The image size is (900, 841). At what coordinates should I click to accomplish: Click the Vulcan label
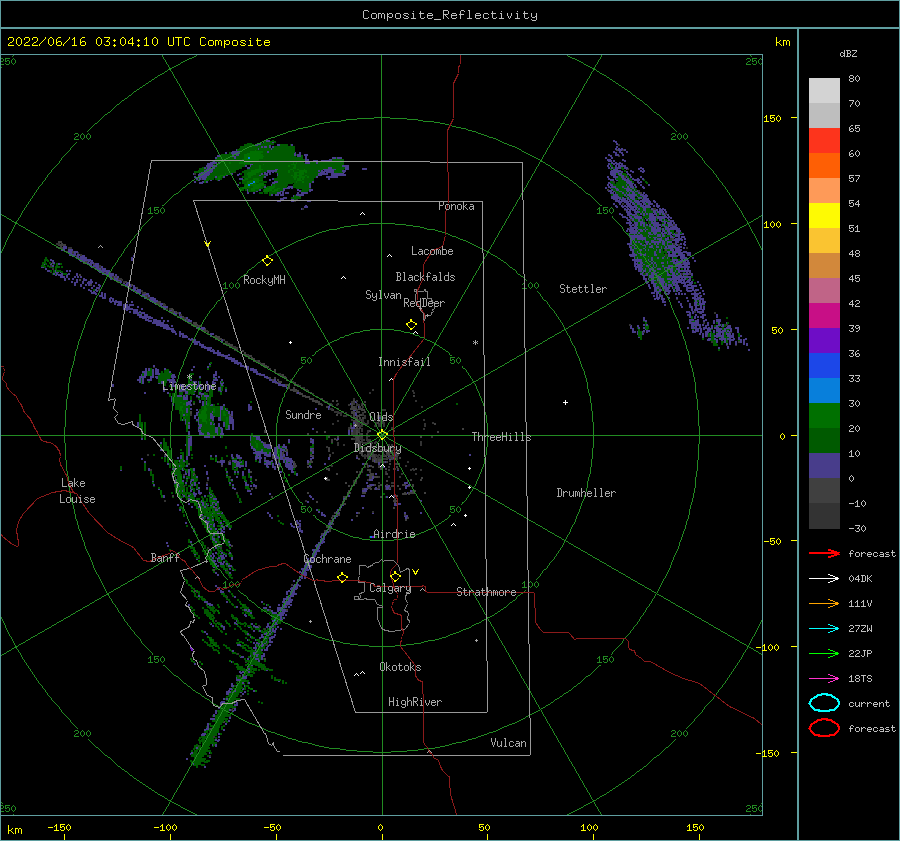509,743
